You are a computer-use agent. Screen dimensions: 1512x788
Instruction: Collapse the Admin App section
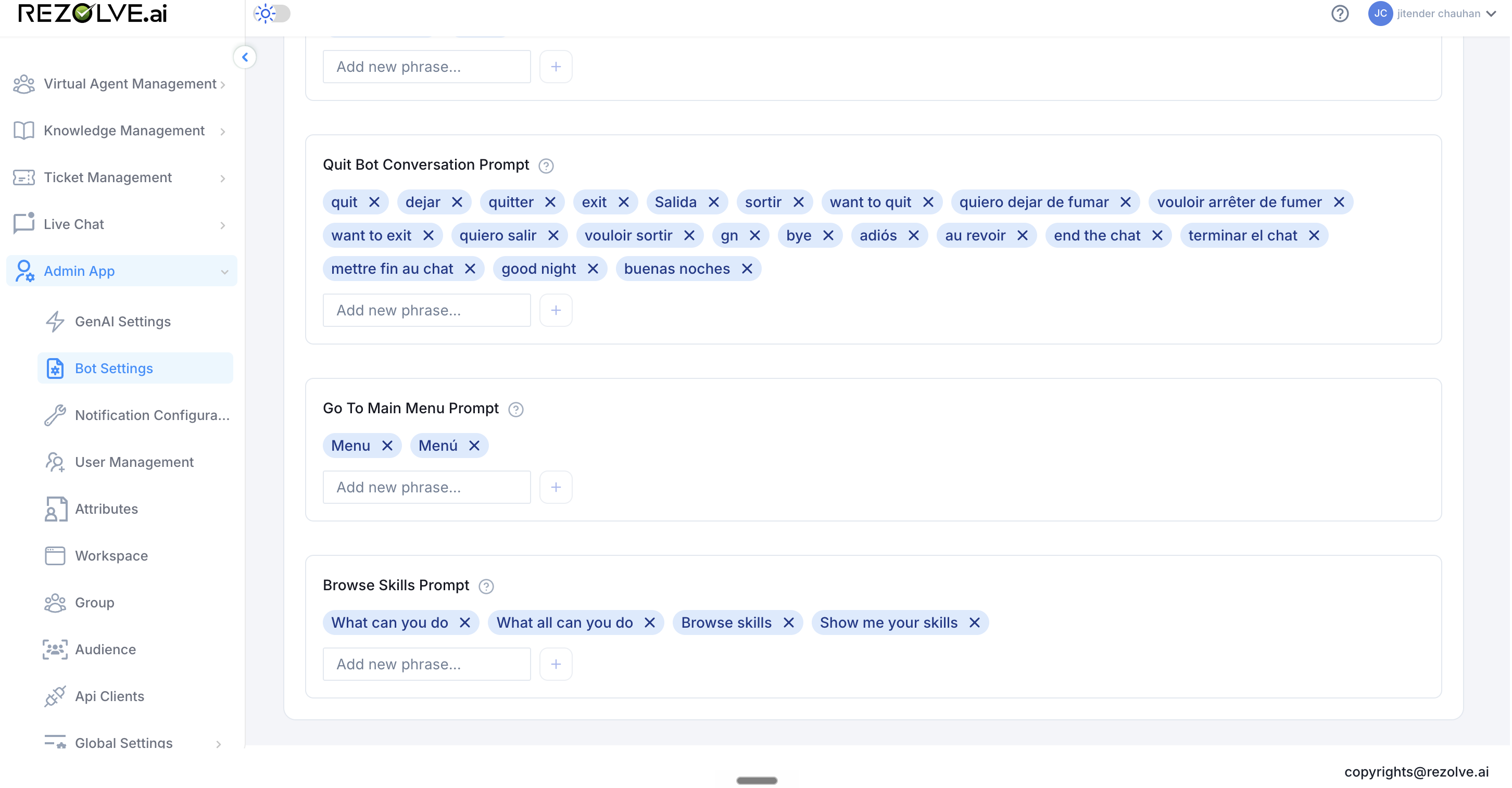[x=121, y=271]
